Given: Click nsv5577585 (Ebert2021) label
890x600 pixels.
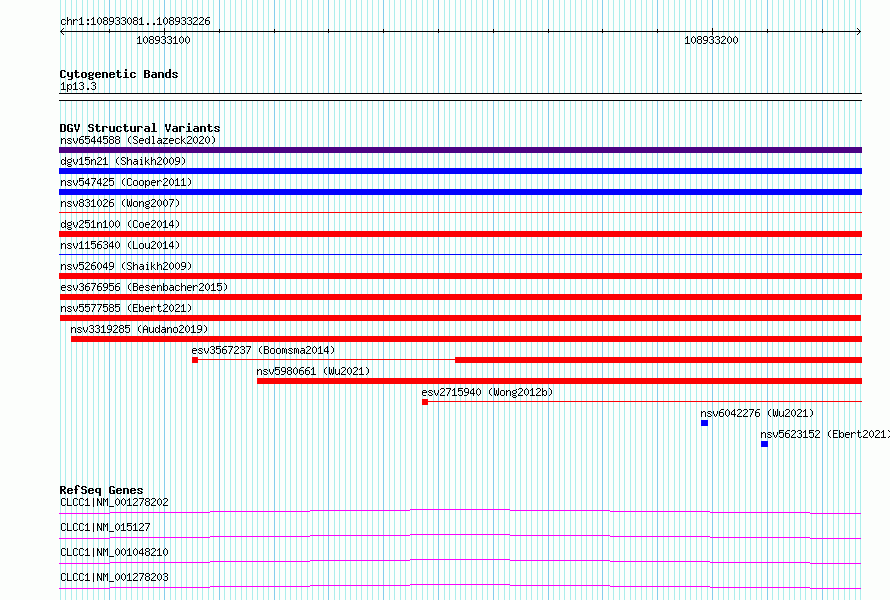Looking at the screenshot, I should pyautogui.click(x=126, y=308).
